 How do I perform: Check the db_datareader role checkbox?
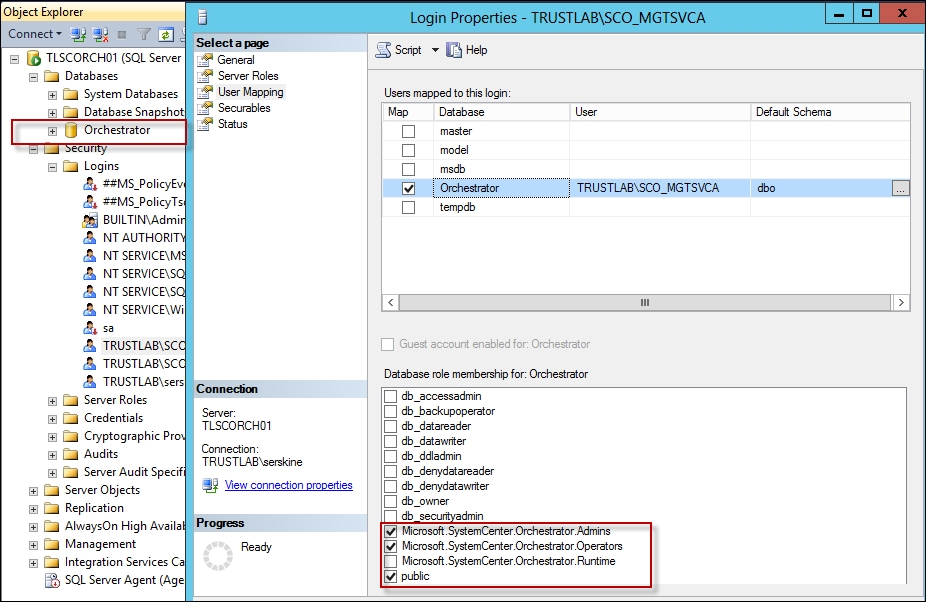(x=390, y=426)
